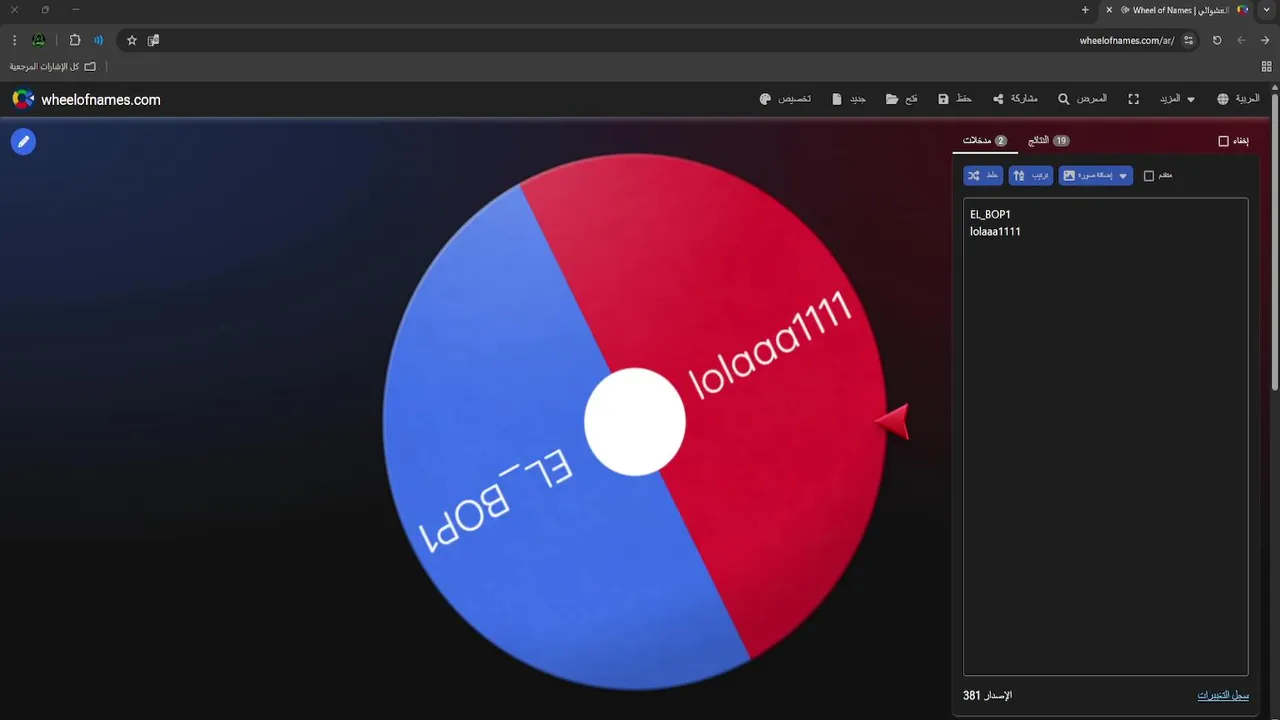
Task: Open the Add image (إضافة صورة) dropdown
Action: (1096, 176)
